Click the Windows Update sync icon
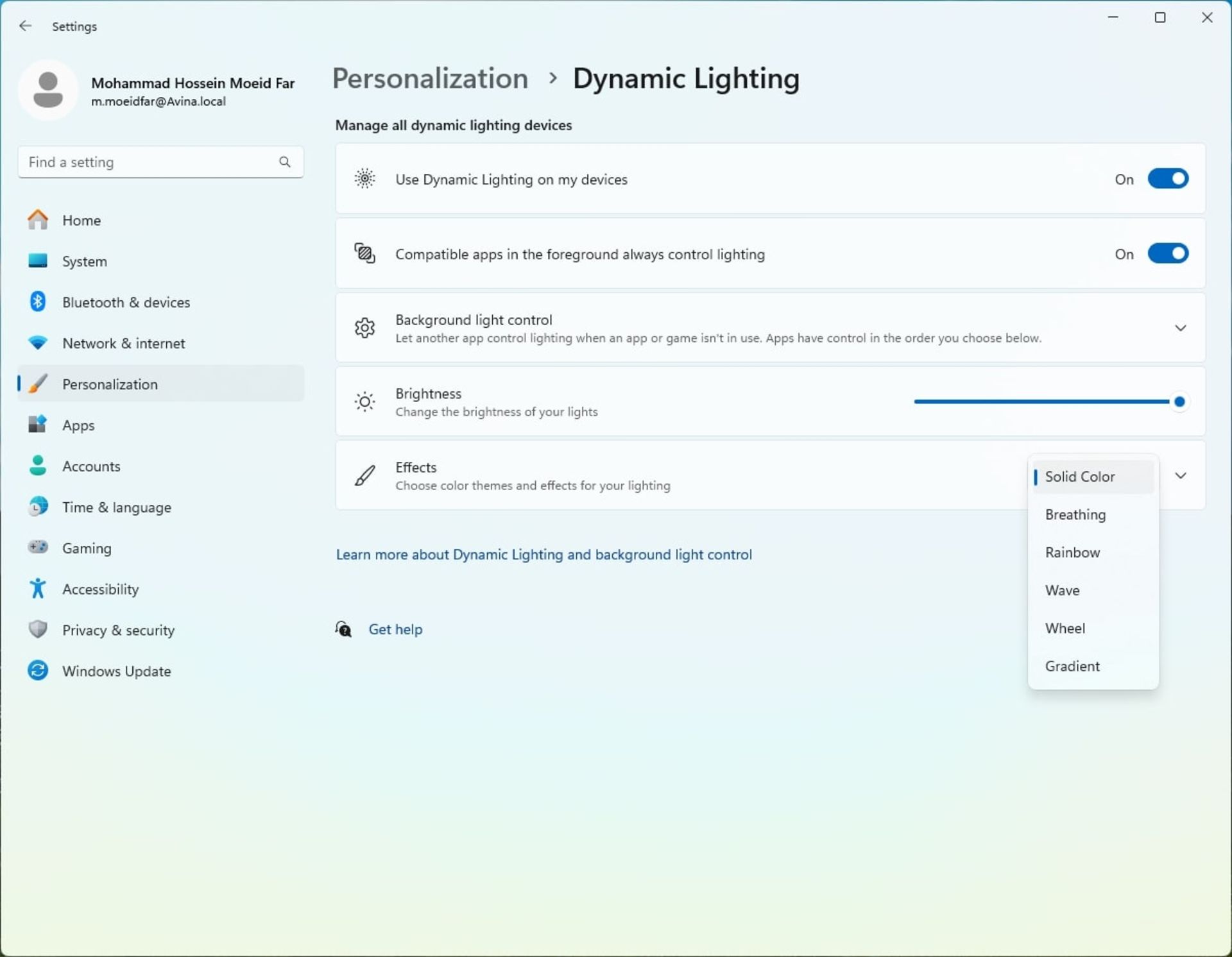Image resolution: width=1232 pixels, height=957 pixels. [x=38, y=670]
